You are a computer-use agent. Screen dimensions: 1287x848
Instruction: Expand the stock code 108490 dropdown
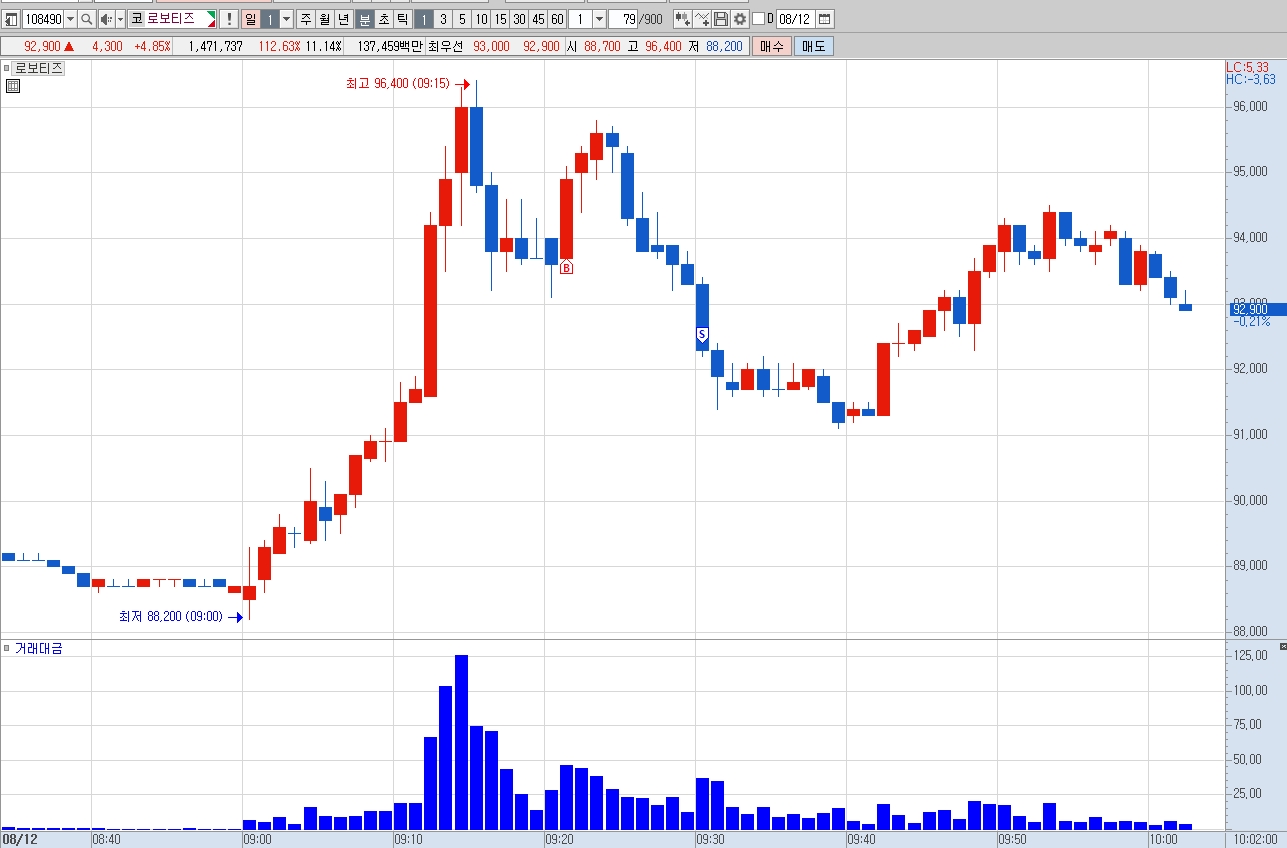pyautogui.click(x=70, y=19)
